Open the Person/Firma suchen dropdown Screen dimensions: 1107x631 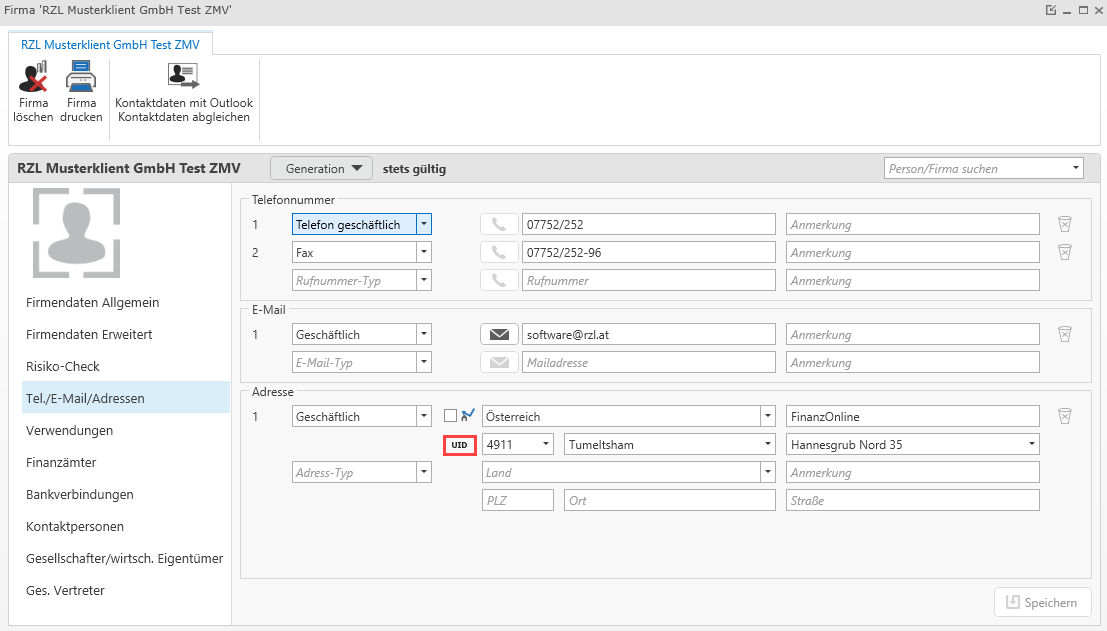pyautogui.click(x=1076, y=169)
